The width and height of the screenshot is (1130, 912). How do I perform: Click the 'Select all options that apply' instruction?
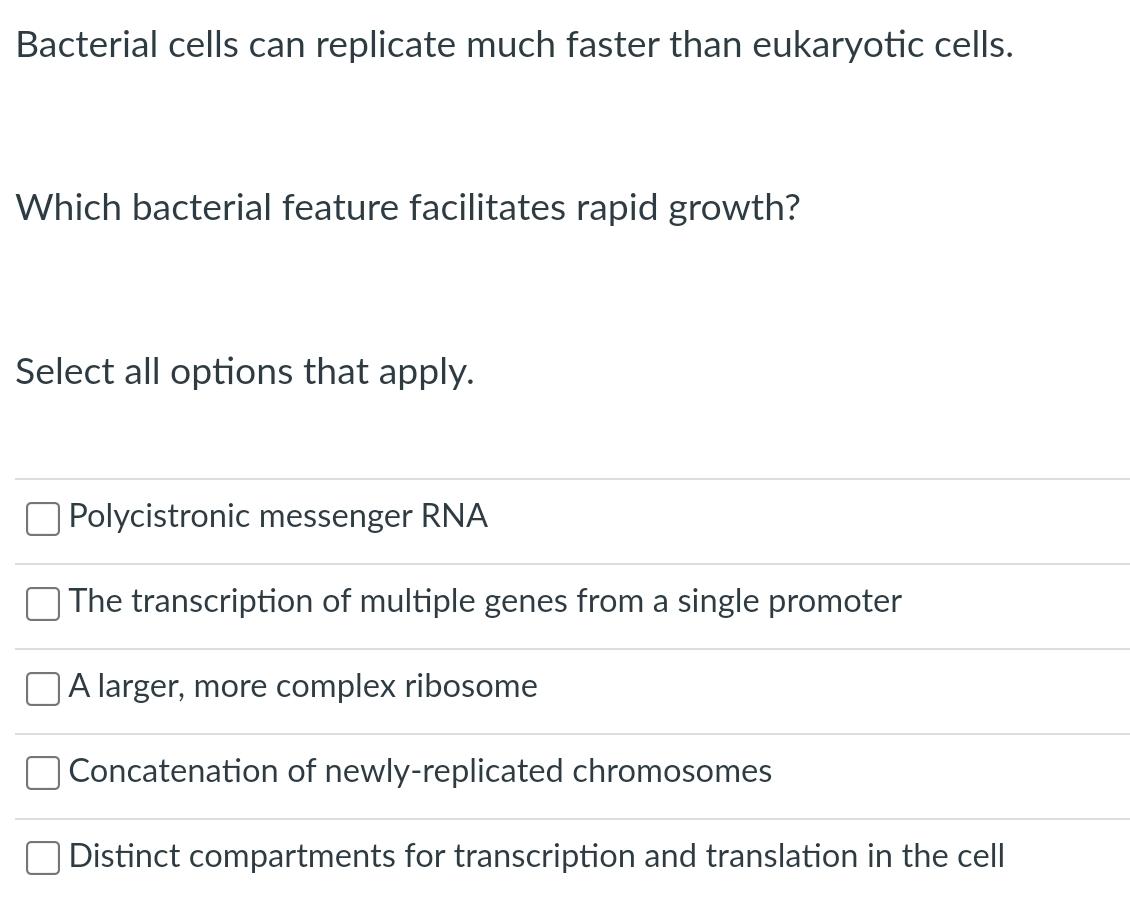tap(245, 371)
